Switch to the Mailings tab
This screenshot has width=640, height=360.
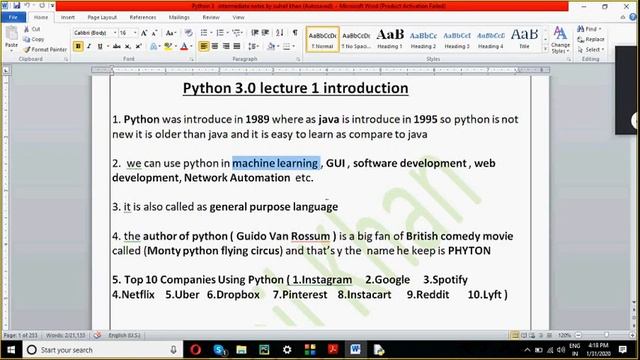(x=179, y=17)
